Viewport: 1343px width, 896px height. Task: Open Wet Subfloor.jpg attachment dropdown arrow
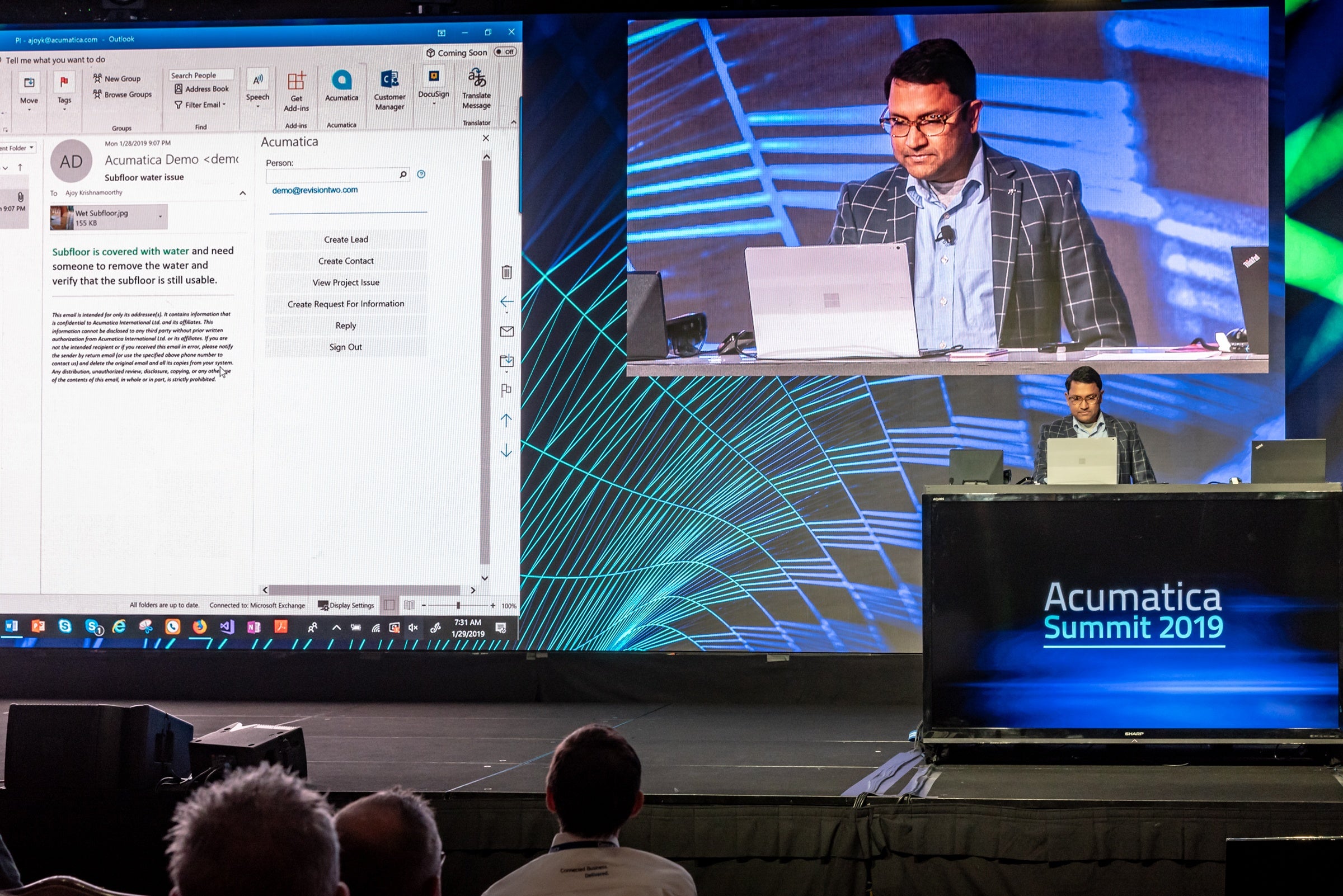[x=160, y=216]
